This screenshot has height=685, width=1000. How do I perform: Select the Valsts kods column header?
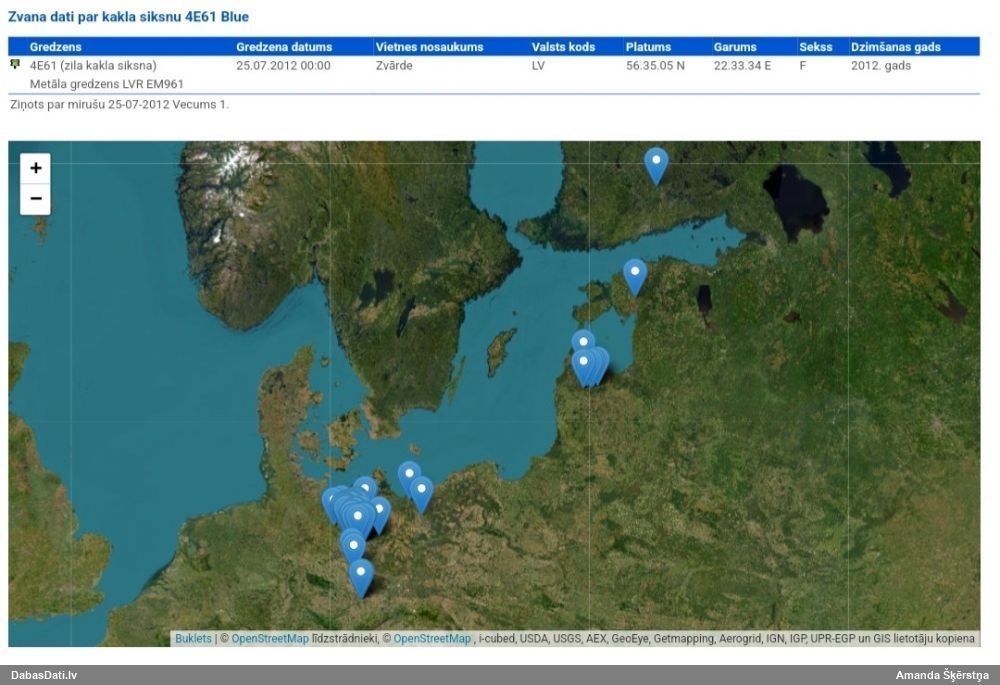(x=564, y=47)
